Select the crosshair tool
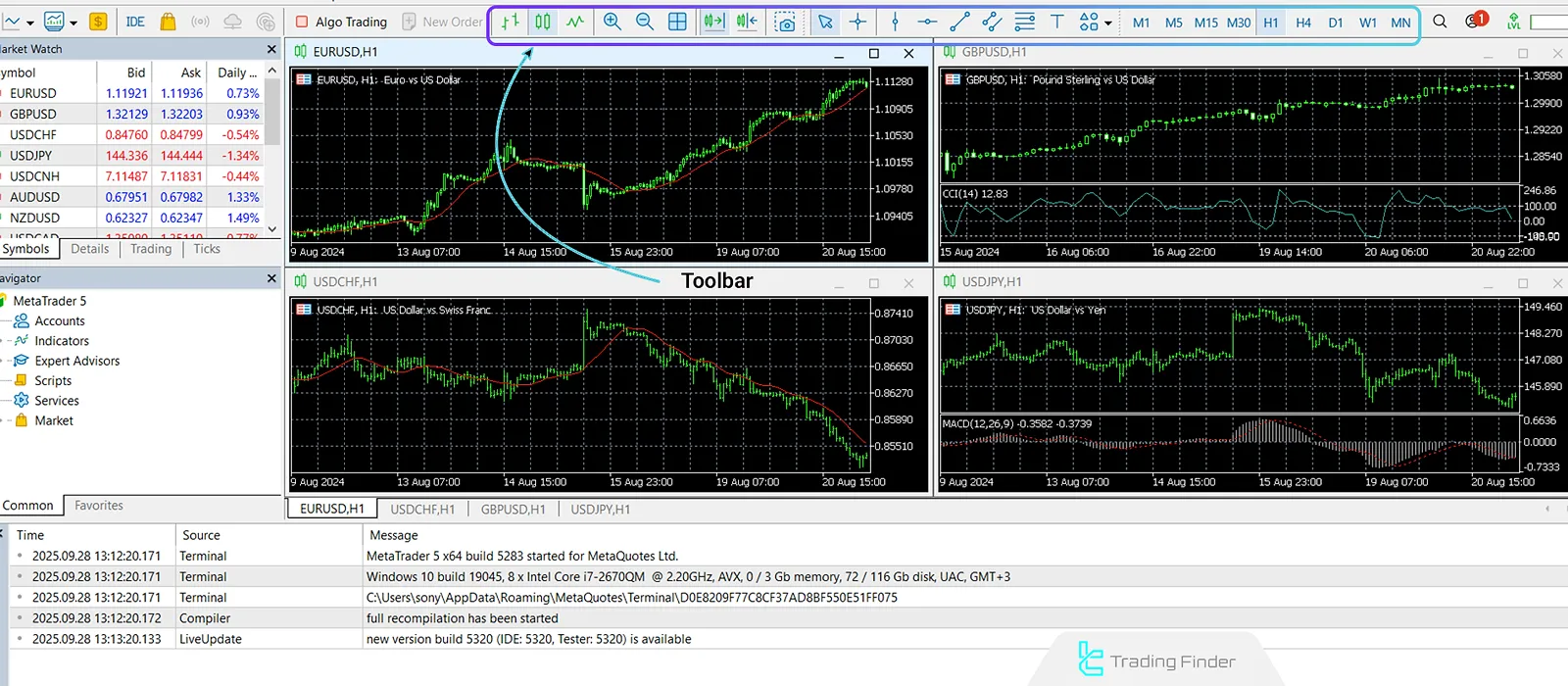 857,22
